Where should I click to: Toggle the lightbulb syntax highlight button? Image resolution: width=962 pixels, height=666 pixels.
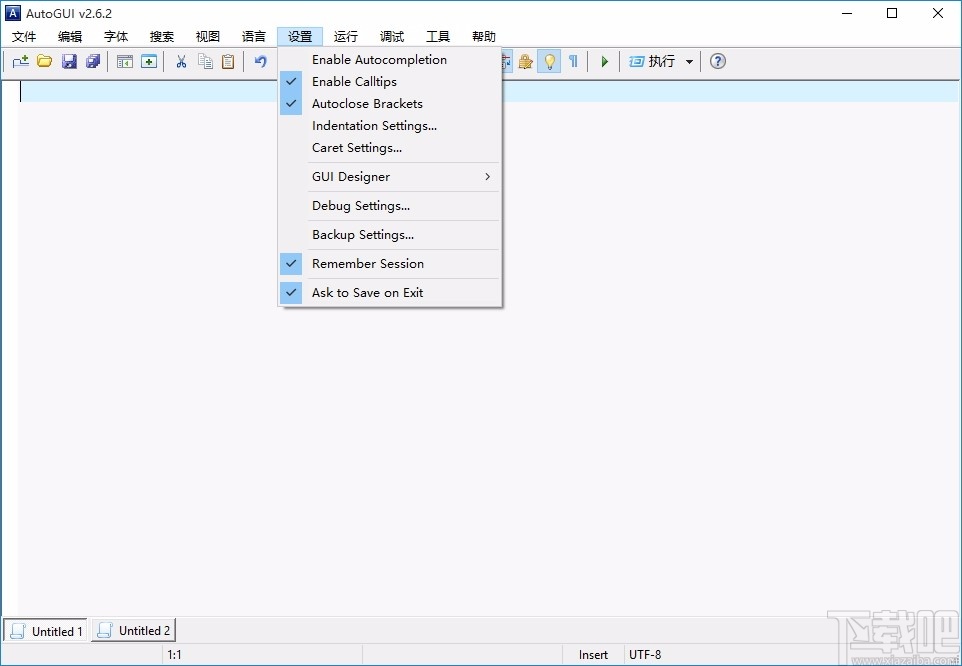coord(549,61)
